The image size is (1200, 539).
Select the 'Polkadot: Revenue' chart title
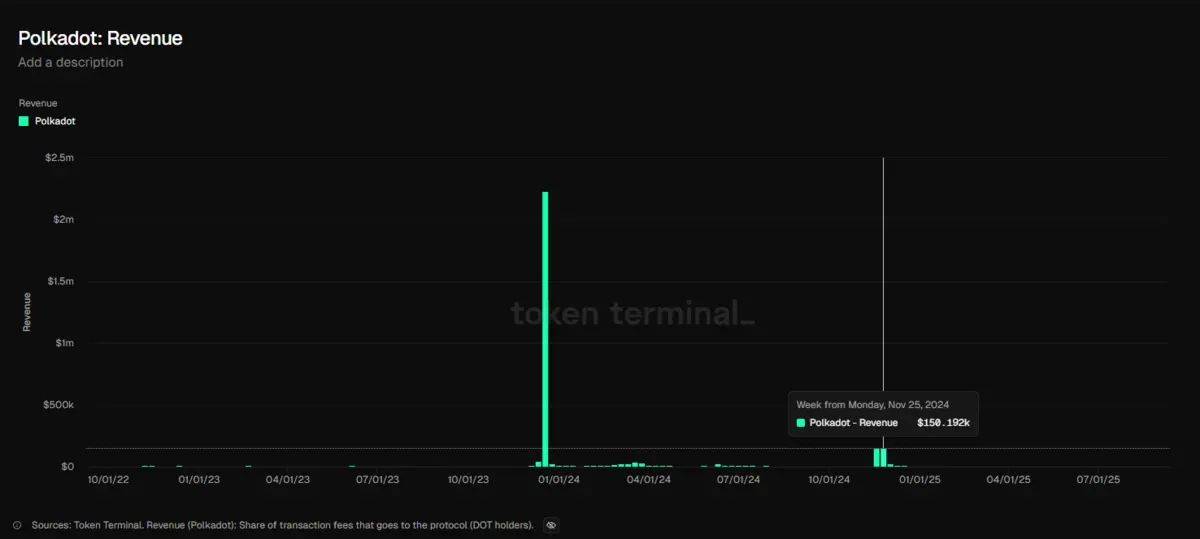[100, 38]
